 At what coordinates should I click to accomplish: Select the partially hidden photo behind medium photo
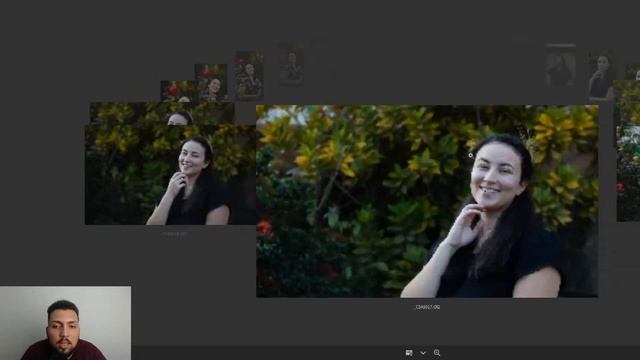162,113
